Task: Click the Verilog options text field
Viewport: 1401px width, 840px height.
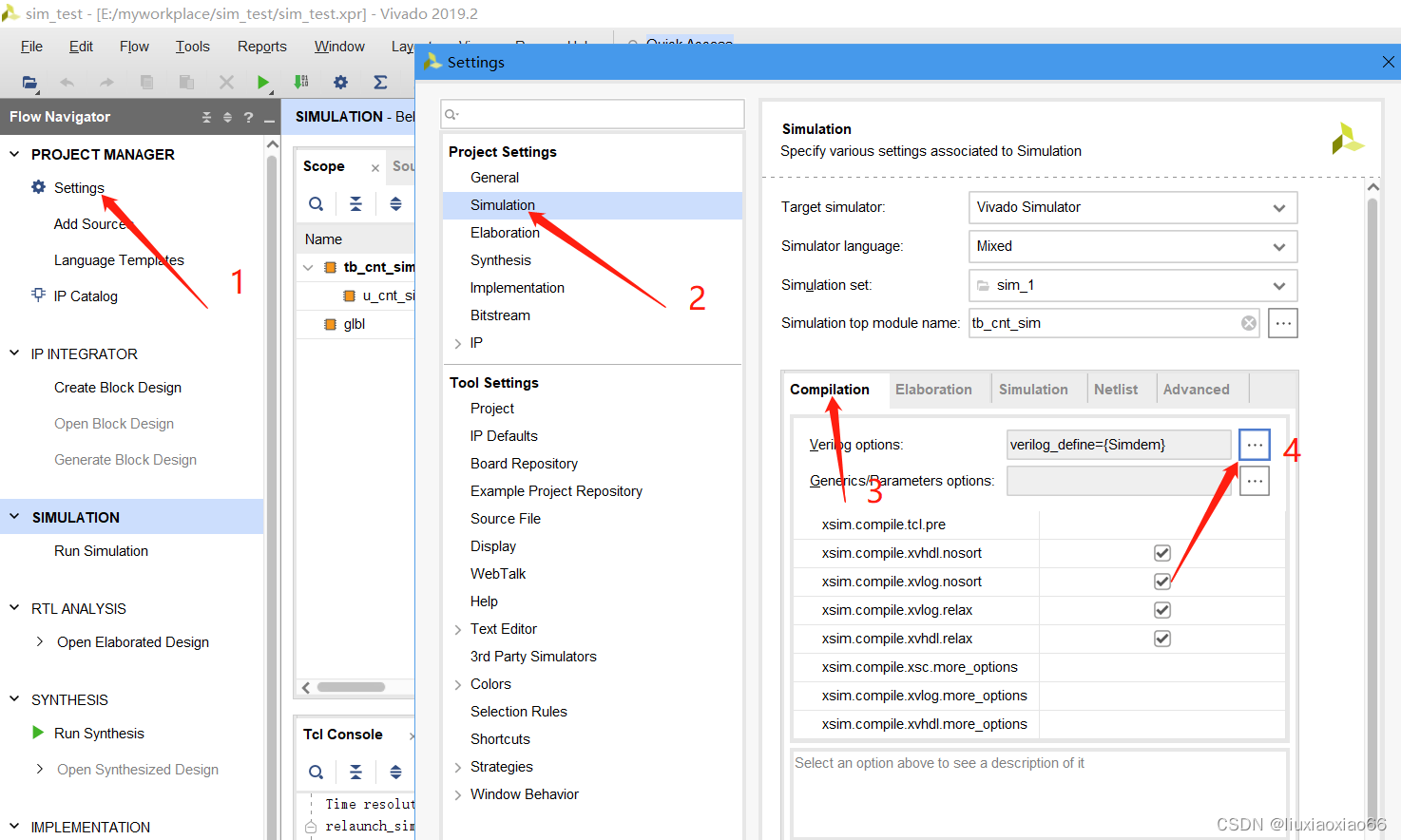Action: tap(1119, 445)
